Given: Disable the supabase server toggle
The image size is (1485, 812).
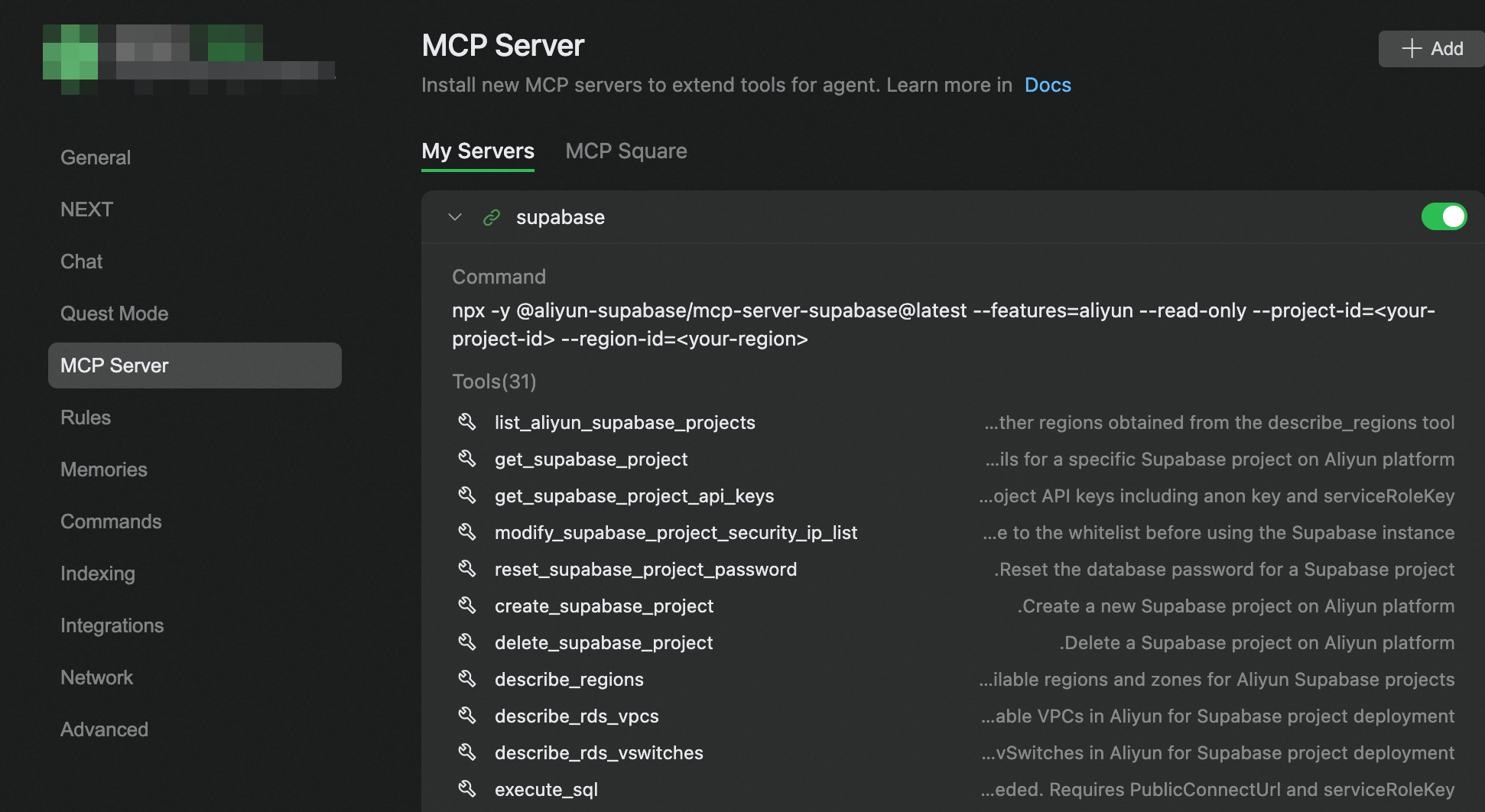Looking at the screenshot, I should (1444, 217).
